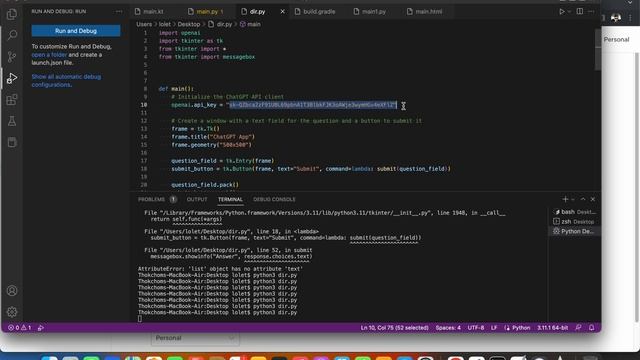Click the editor minimap scrollbar

pos(598,49)
